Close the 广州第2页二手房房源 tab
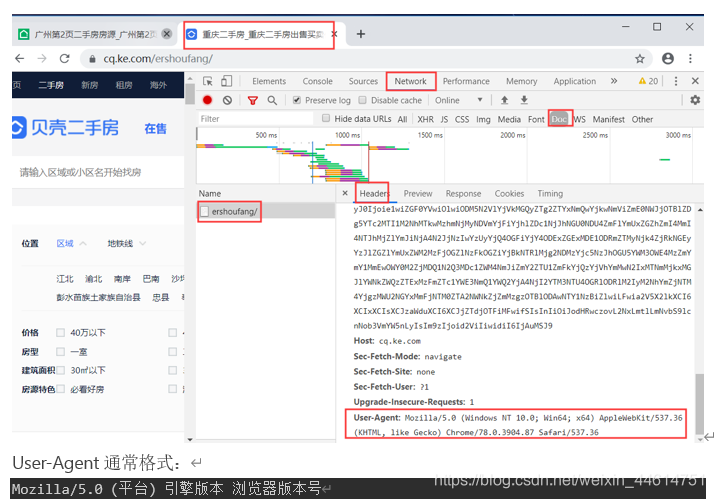714x499 pixels. pyautogui.click(x=167, y=34)
